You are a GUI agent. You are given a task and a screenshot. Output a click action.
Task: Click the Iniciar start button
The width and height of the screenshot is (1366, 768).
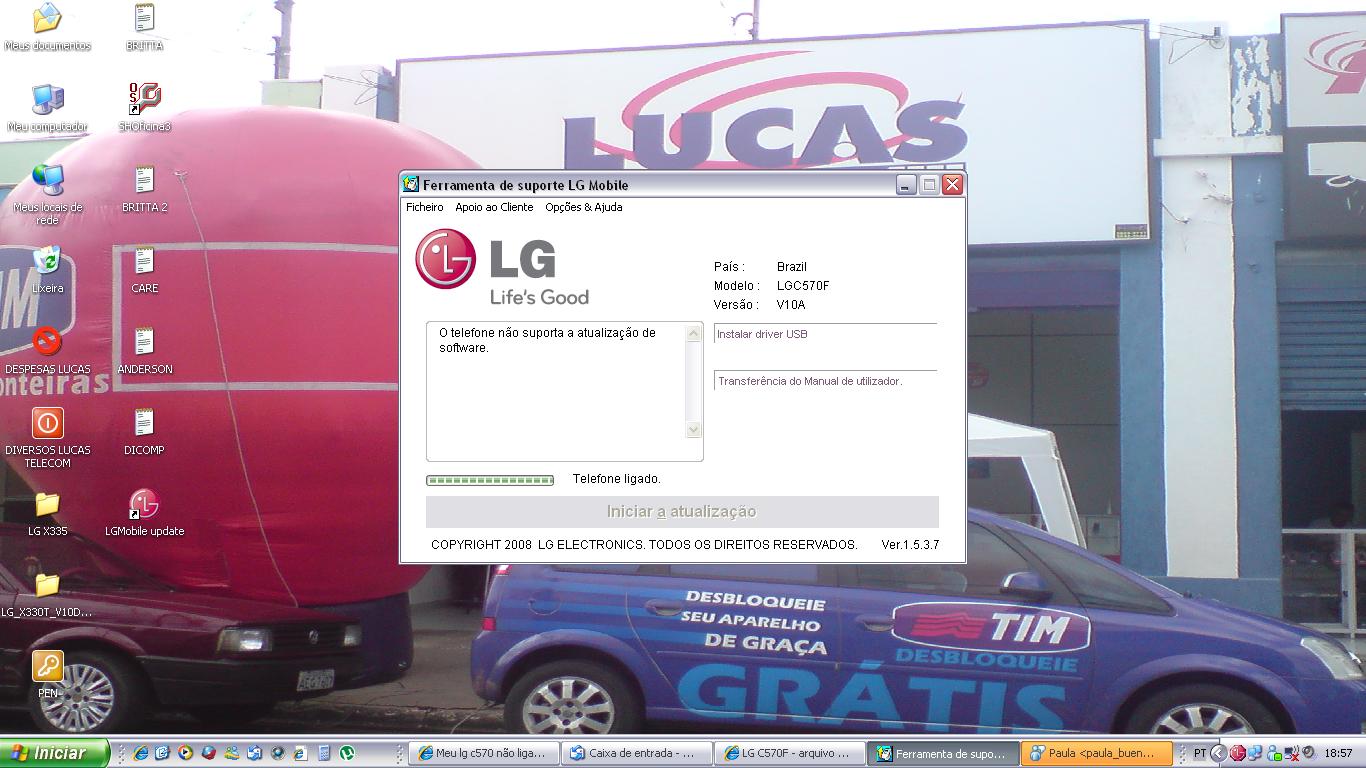[x=54, y=753]
